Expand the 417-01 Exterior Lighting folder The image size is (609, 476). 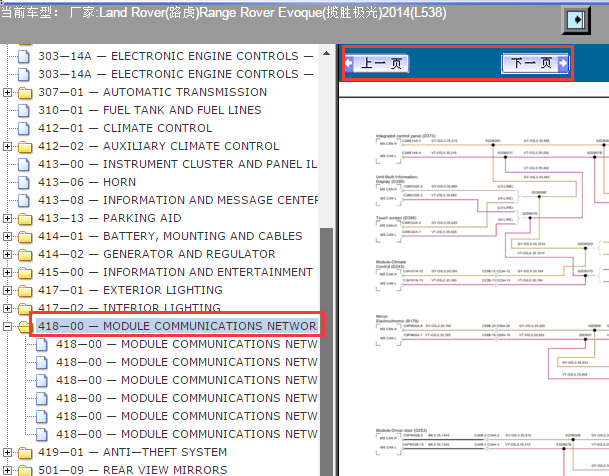7,290
